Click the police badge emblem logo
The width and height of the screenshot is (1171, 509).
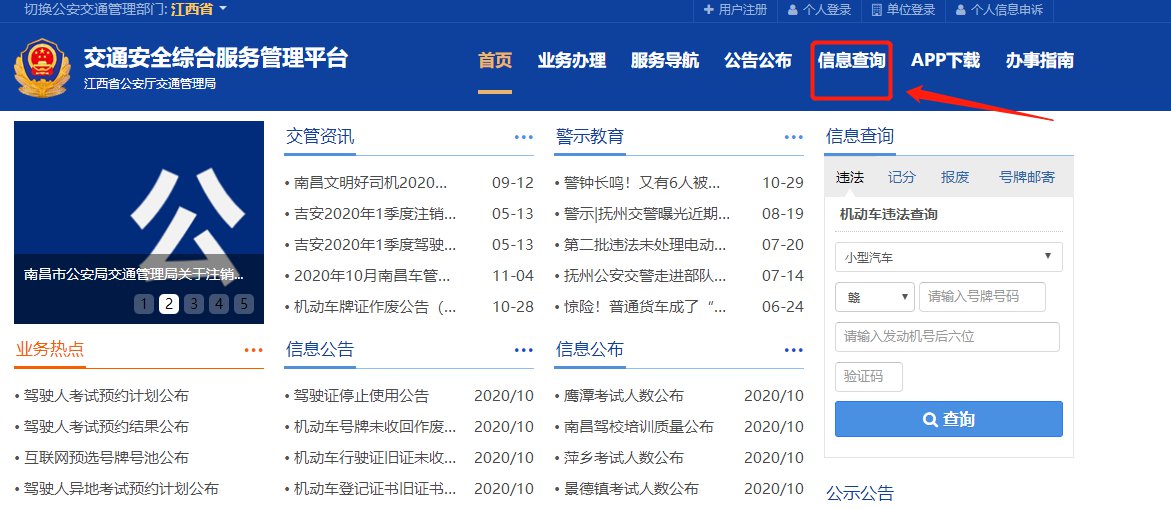click(43, 68)
